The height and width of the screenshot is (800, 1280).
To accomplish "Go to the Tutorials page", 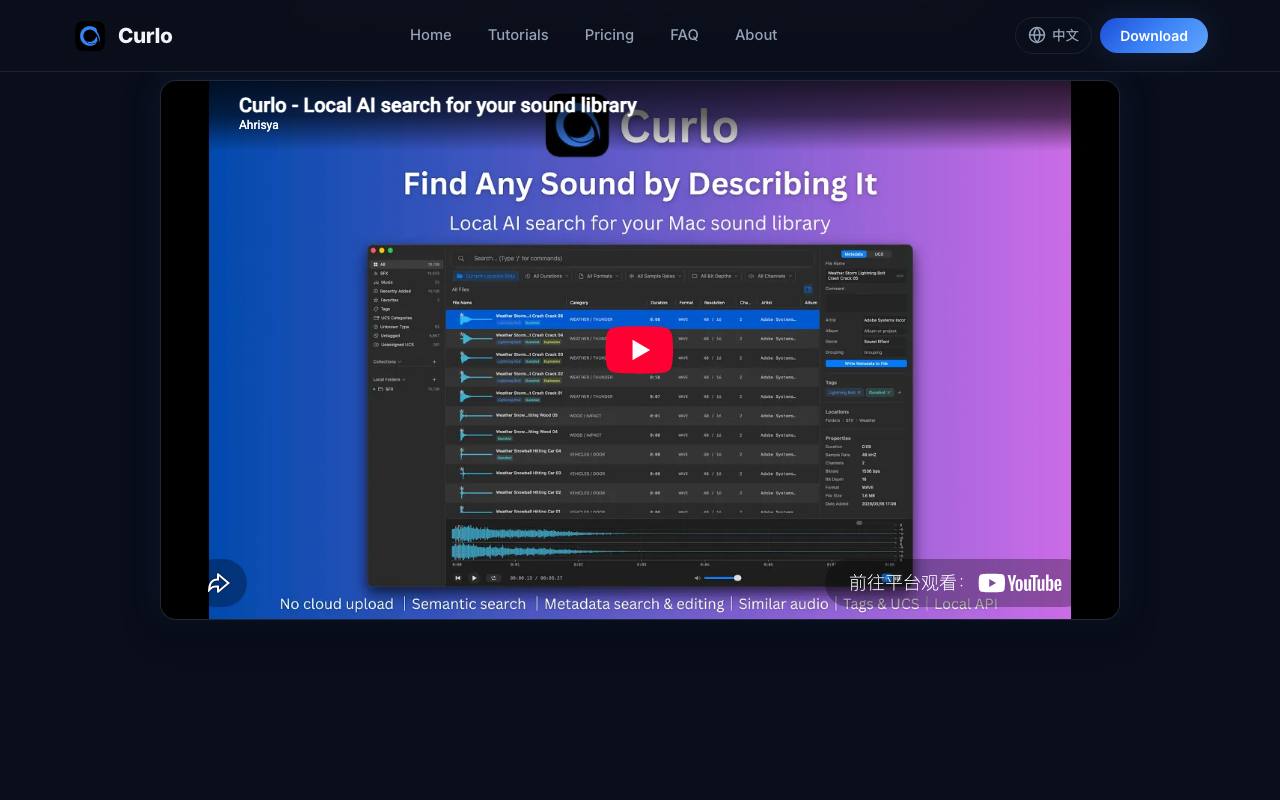I will [518, 35].
